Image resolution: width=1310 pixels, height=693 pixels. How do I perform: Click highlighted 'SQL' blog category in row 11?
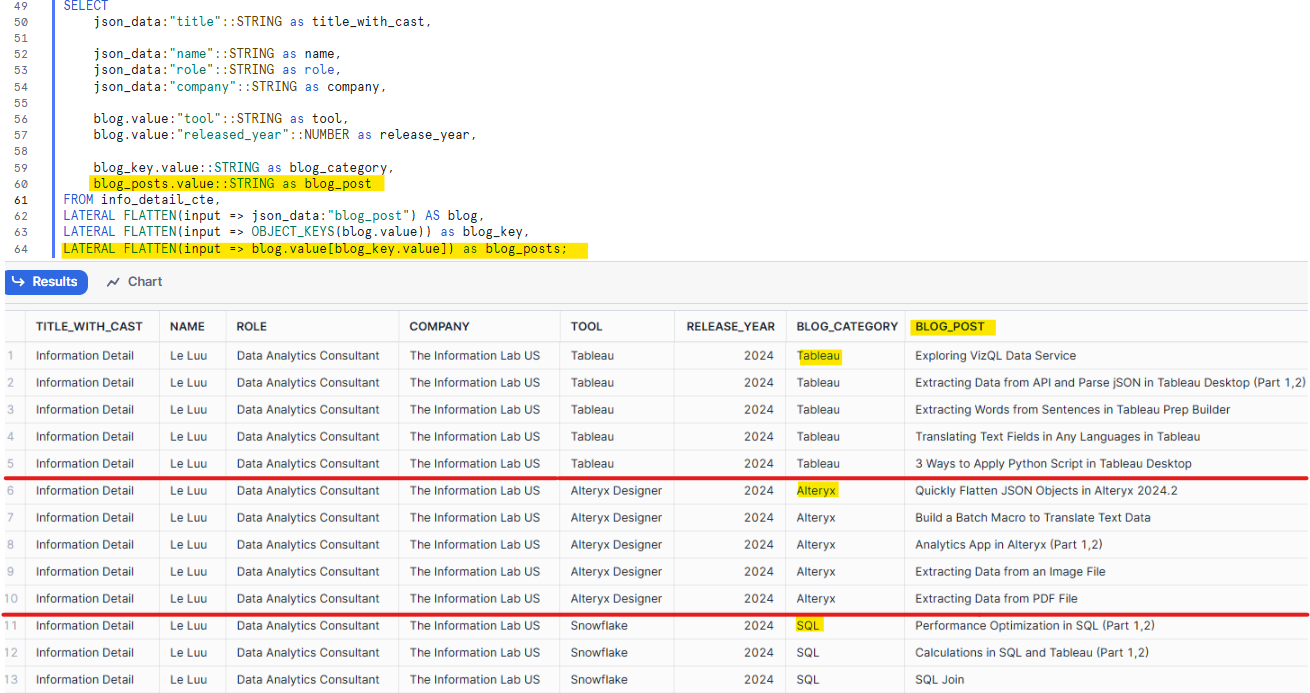[809, 626]
